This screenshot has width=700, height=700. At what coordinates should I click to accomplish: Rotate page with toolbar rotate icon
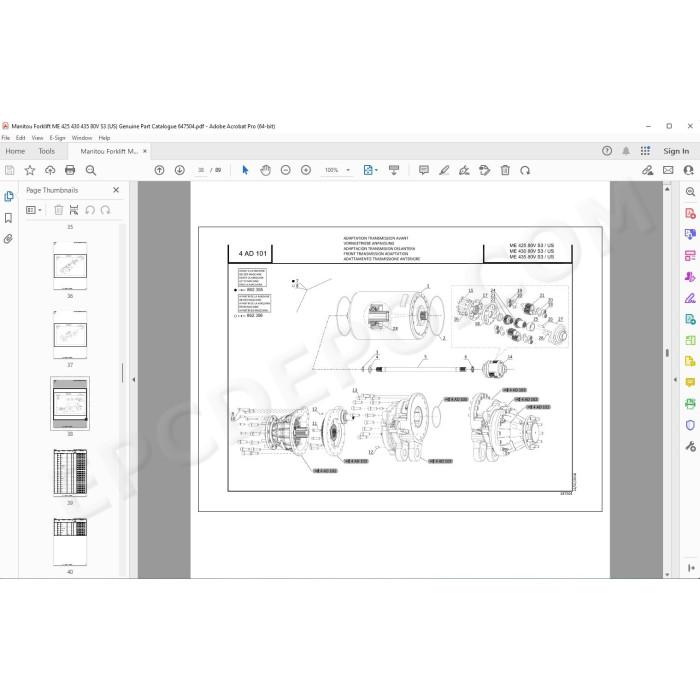coord(525,170)
